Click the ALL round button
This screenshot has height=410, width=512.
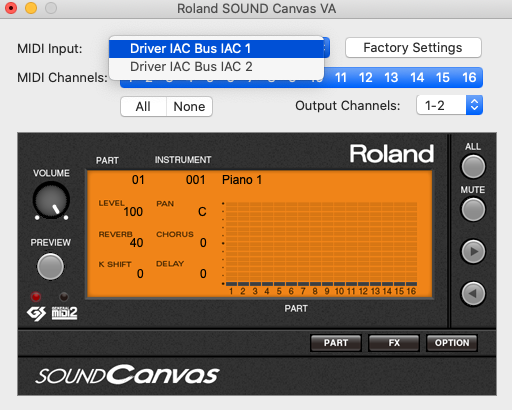473,167
